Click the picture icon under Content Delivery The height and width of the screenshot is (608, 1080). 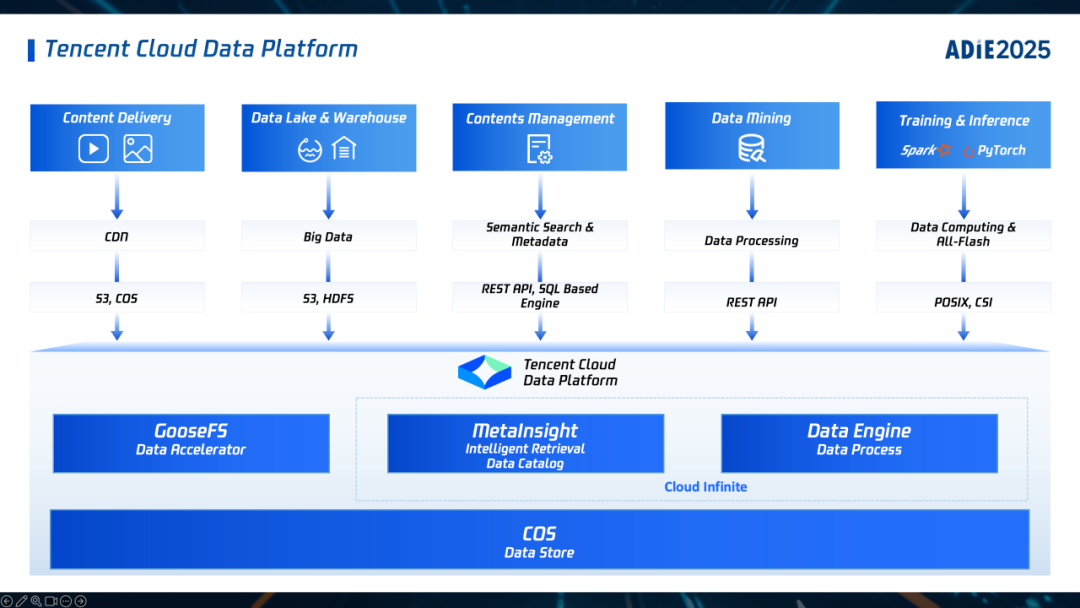click(x=138, y=149)
